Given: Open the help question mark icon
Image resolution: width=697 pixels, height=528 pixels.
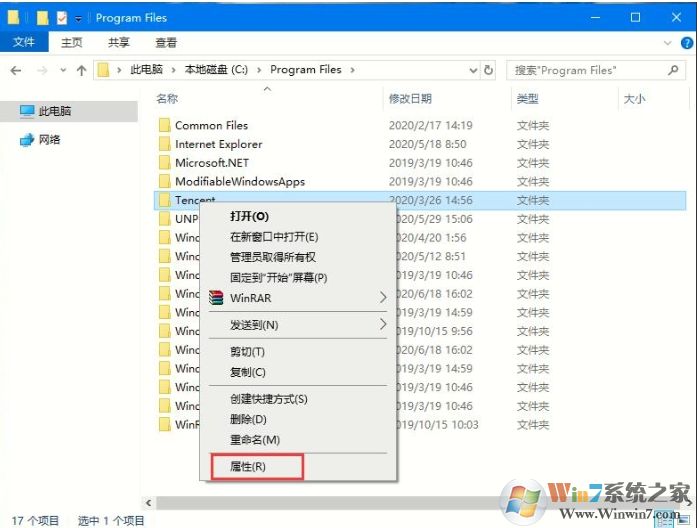Looking at the screenshot, I should pos(686,43).
